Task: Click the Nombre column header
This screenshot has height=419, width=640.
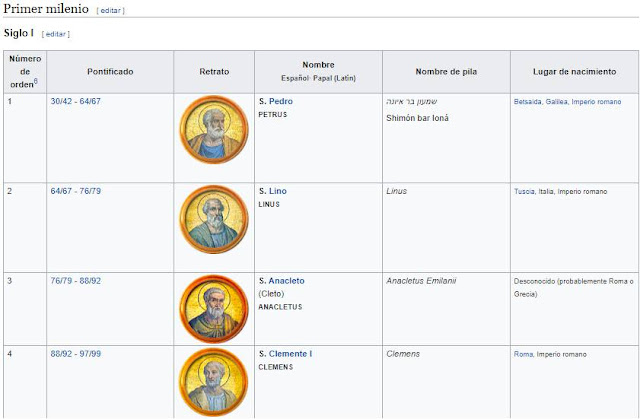Action: pyautogui.click(x=318, y=72)
